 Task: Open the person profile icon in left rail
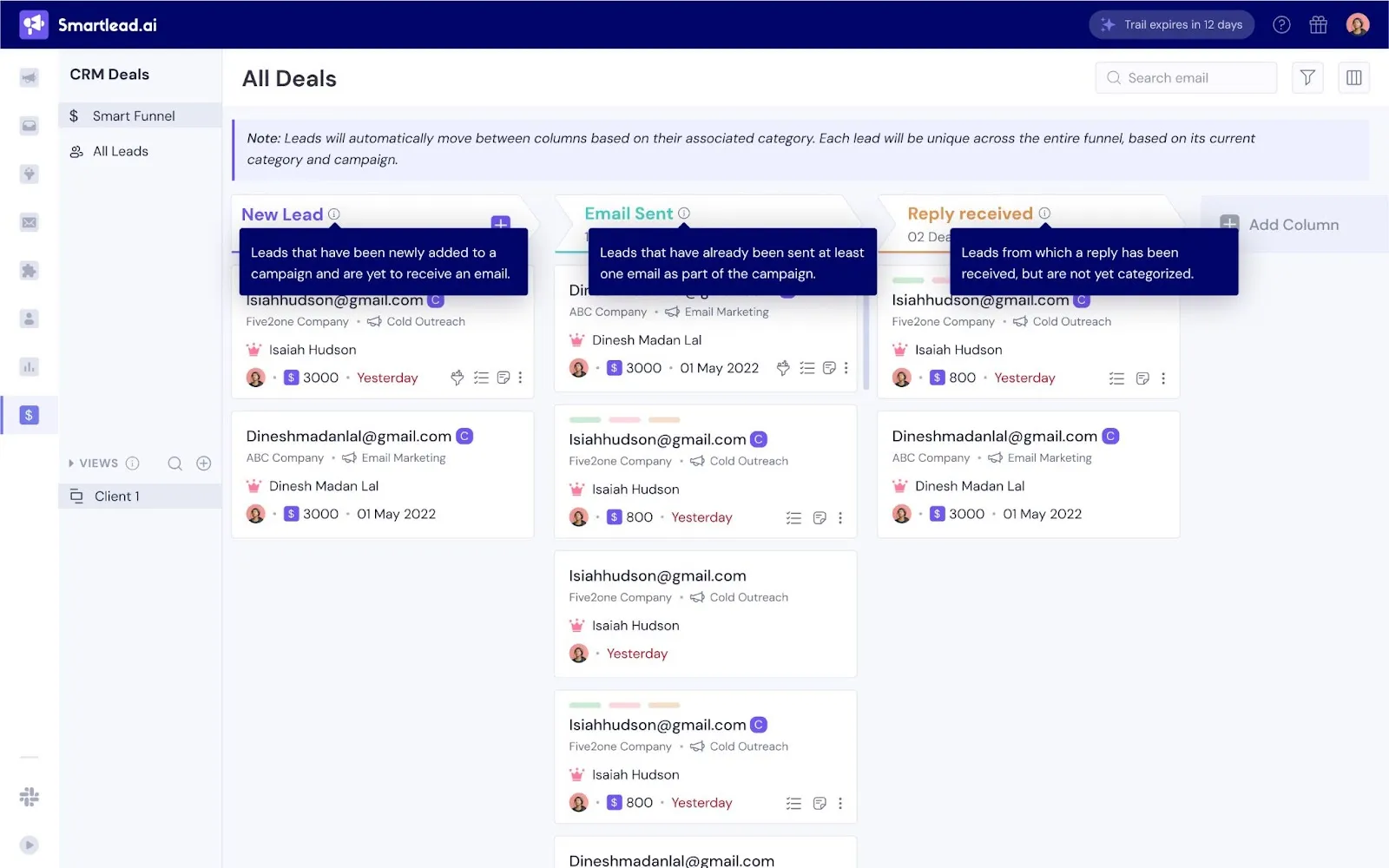(x=29, y=319)
